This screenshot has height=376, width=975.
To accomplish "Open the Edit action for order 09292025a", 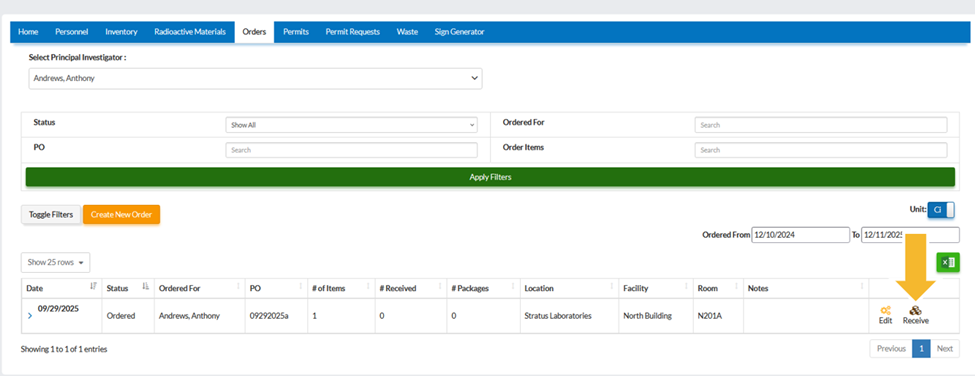I will [885, 315].
